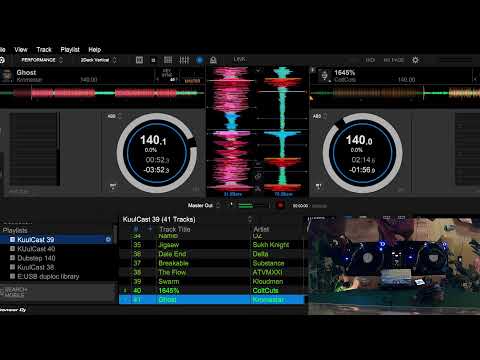Click the MIDI button near the gear
This screenshot has height=360, width=480.
(x=370, y=60)
